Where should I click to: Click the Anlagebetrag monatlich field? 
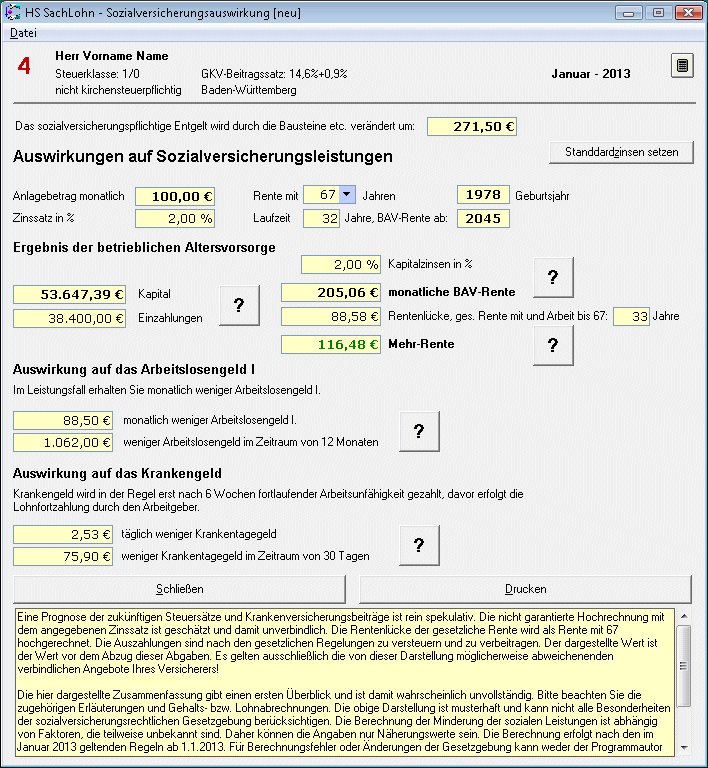(x=174, y=196)
